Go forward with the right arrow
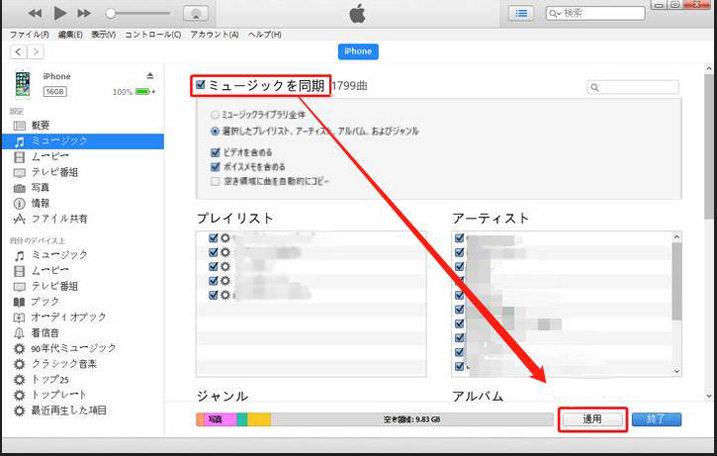The height and width of the screenshot is (456, 717). (35, 52)
